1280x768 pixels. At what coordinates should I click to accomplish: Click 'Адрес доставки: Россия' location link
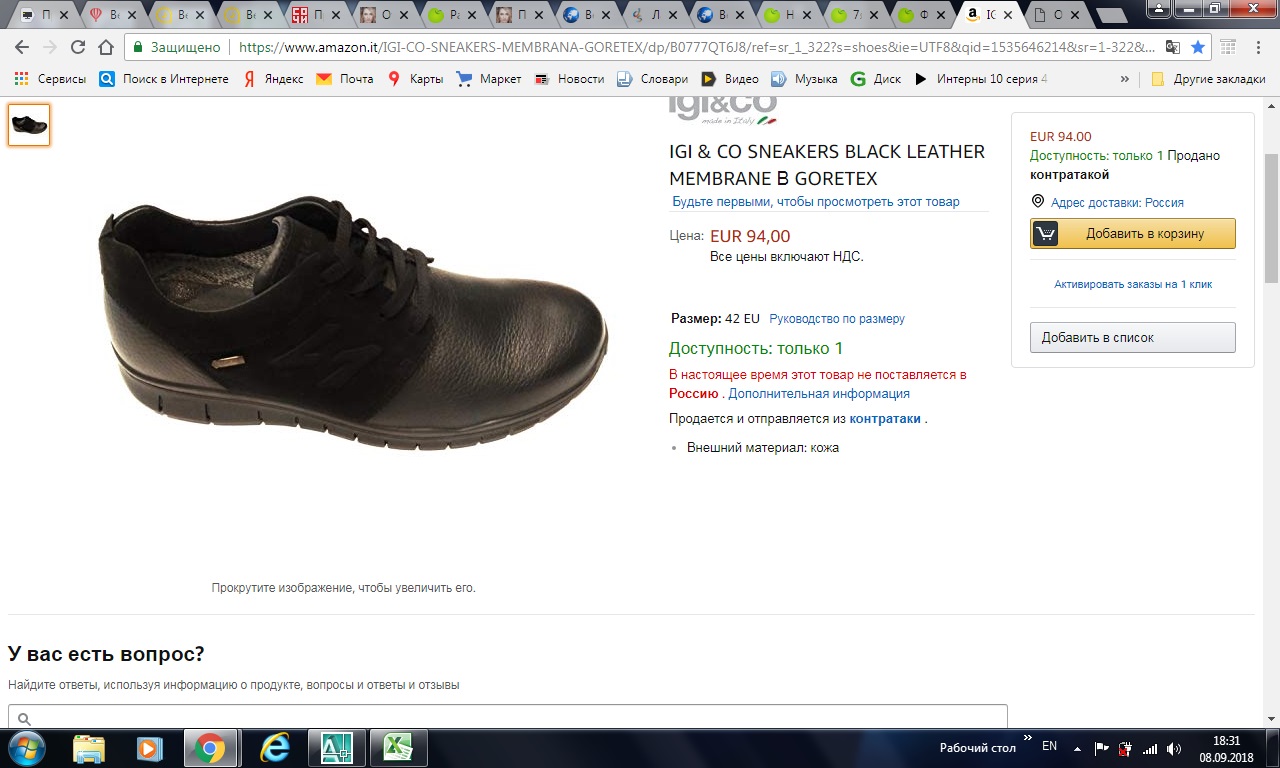pyautogui.click(x=1116, y=202)
